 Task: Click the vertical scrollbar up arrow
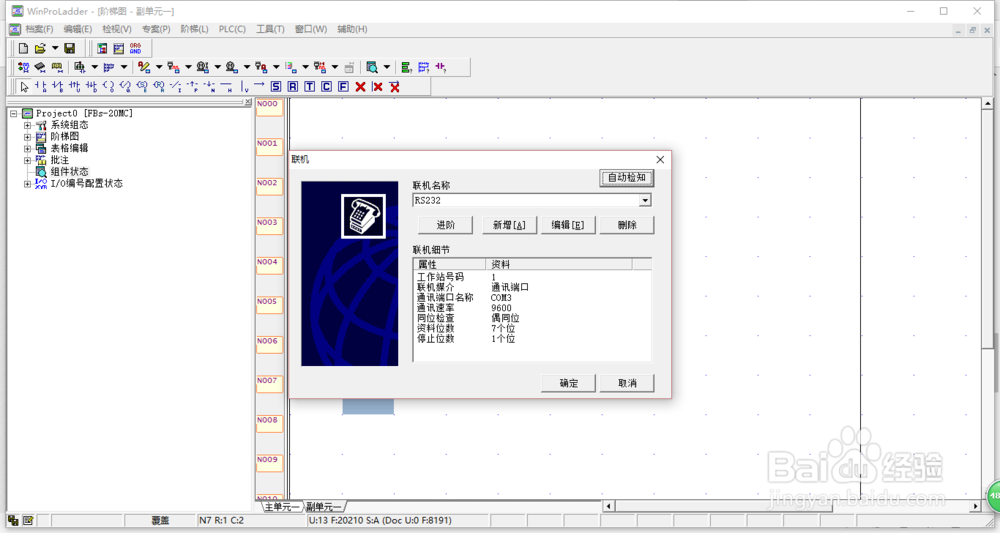pos(987,103)
